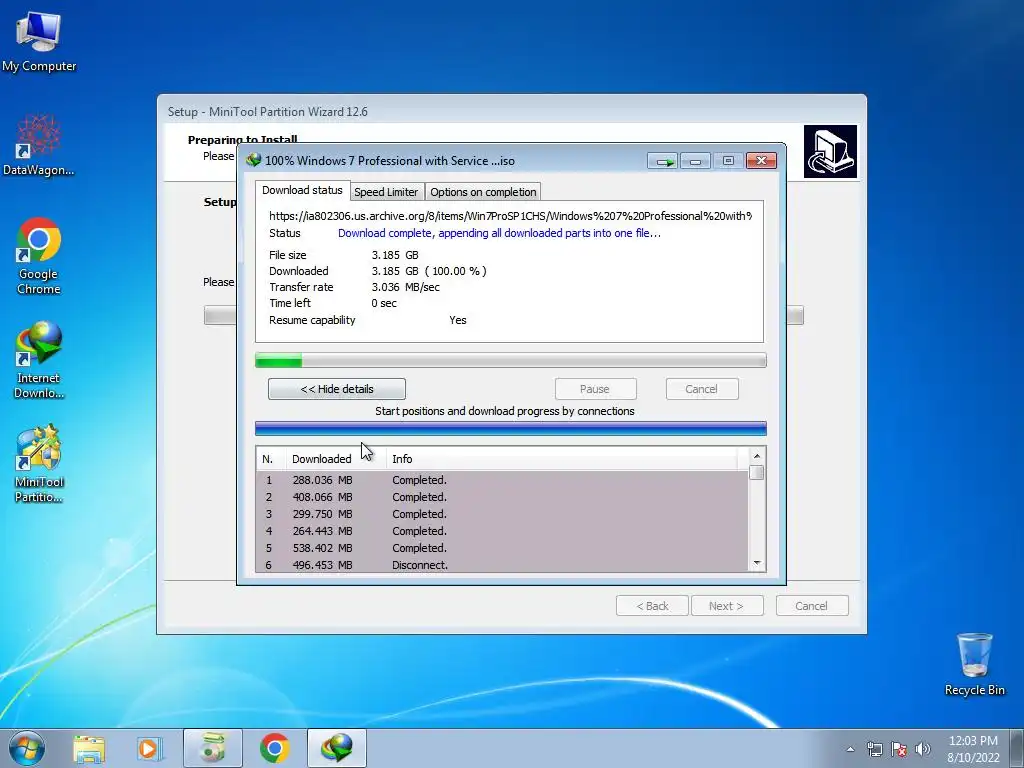Click the Download complete status message
The width and height of the screenshot is (1024, 768).
click(x=500, y=233)
